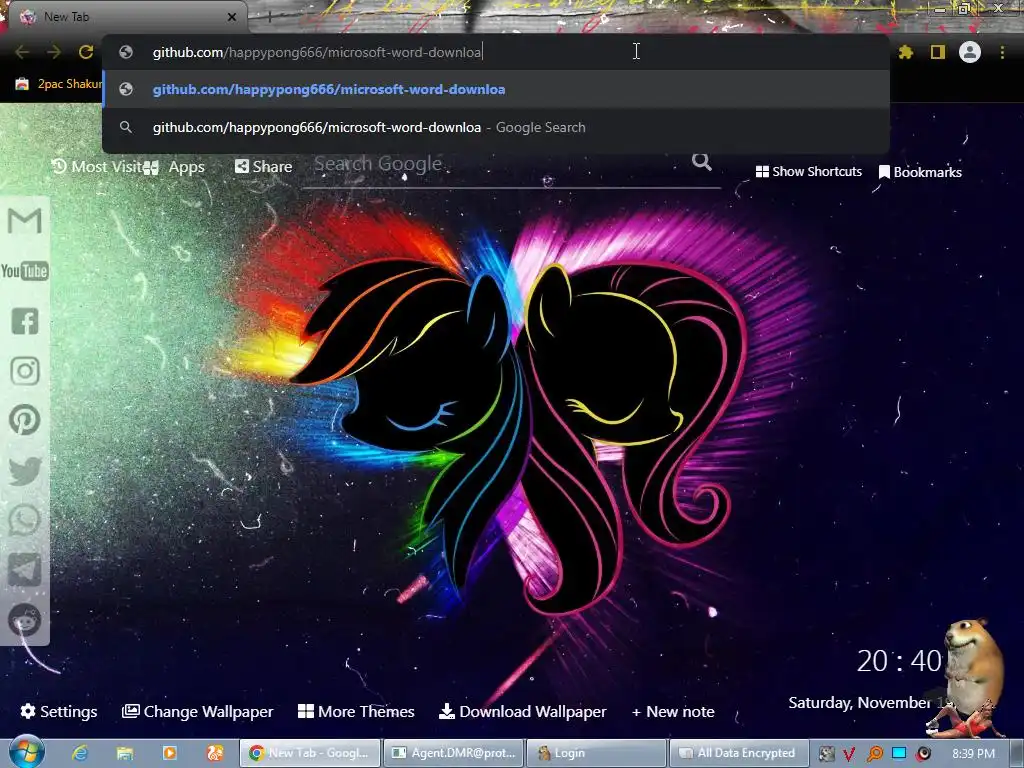Viewport: 1024px width, 768px height.
Task: Click the Search Google magnifier icon
Action: (x=701, y=161)
